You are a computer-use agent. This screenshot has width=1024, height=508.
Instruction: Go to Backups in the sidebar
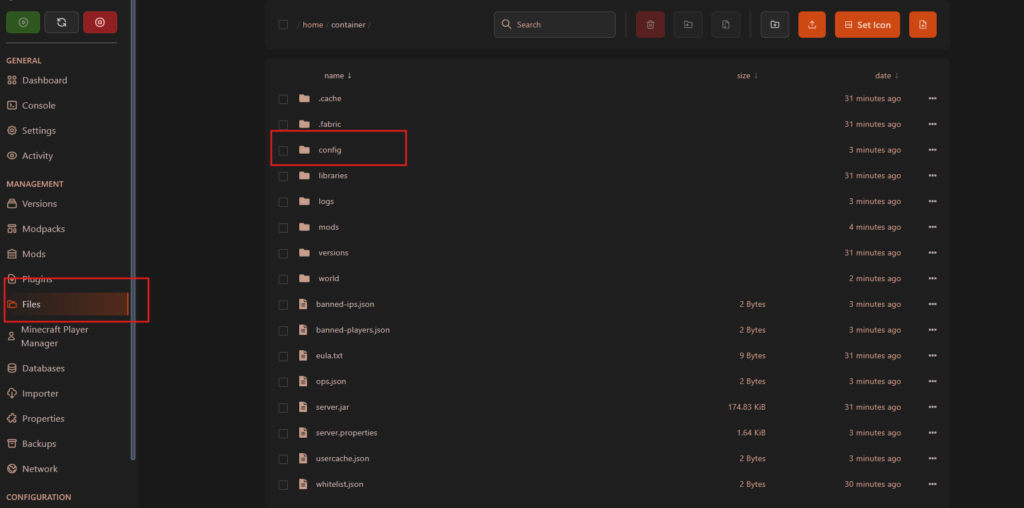click(x=39, y=444)
